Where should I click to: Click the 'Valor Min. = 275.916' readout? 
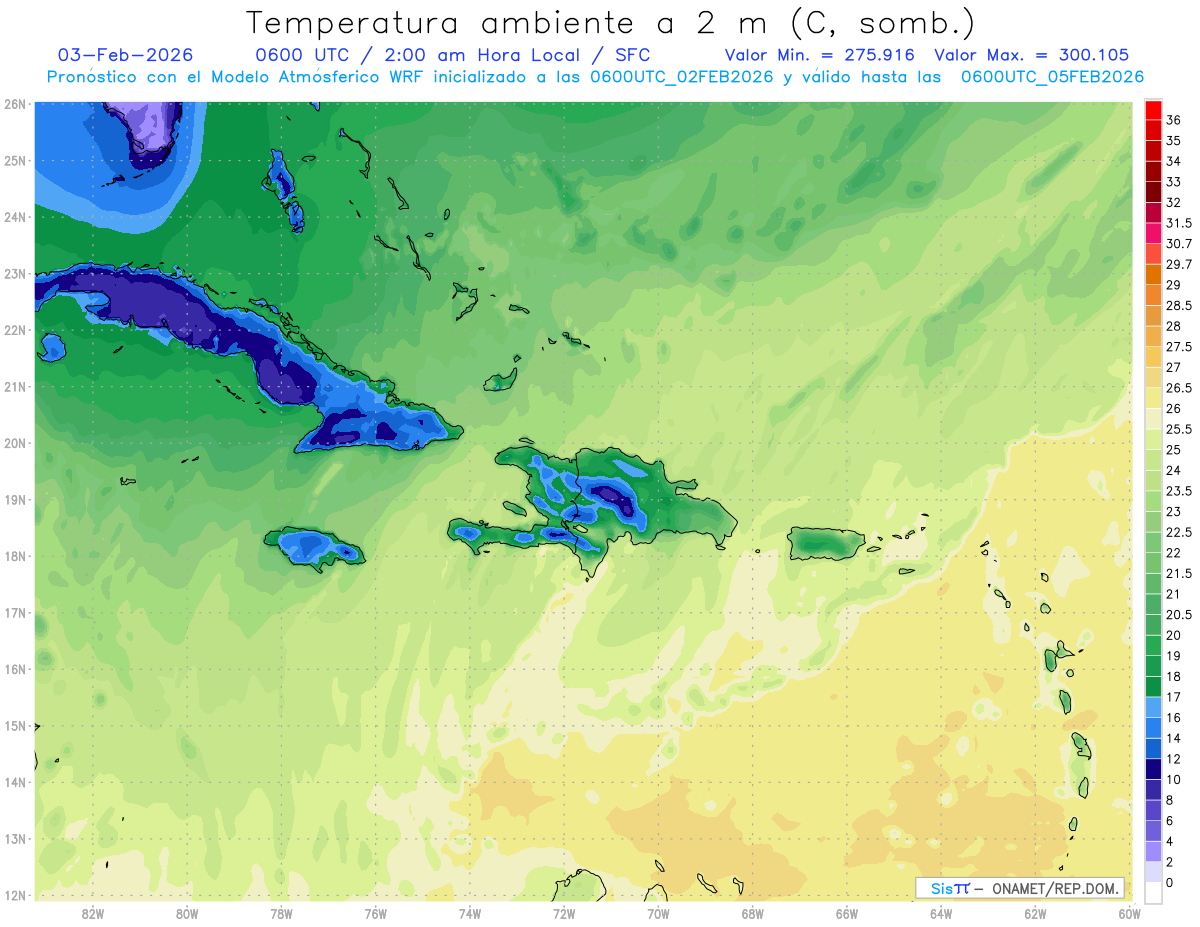click(x=821, y=55)
